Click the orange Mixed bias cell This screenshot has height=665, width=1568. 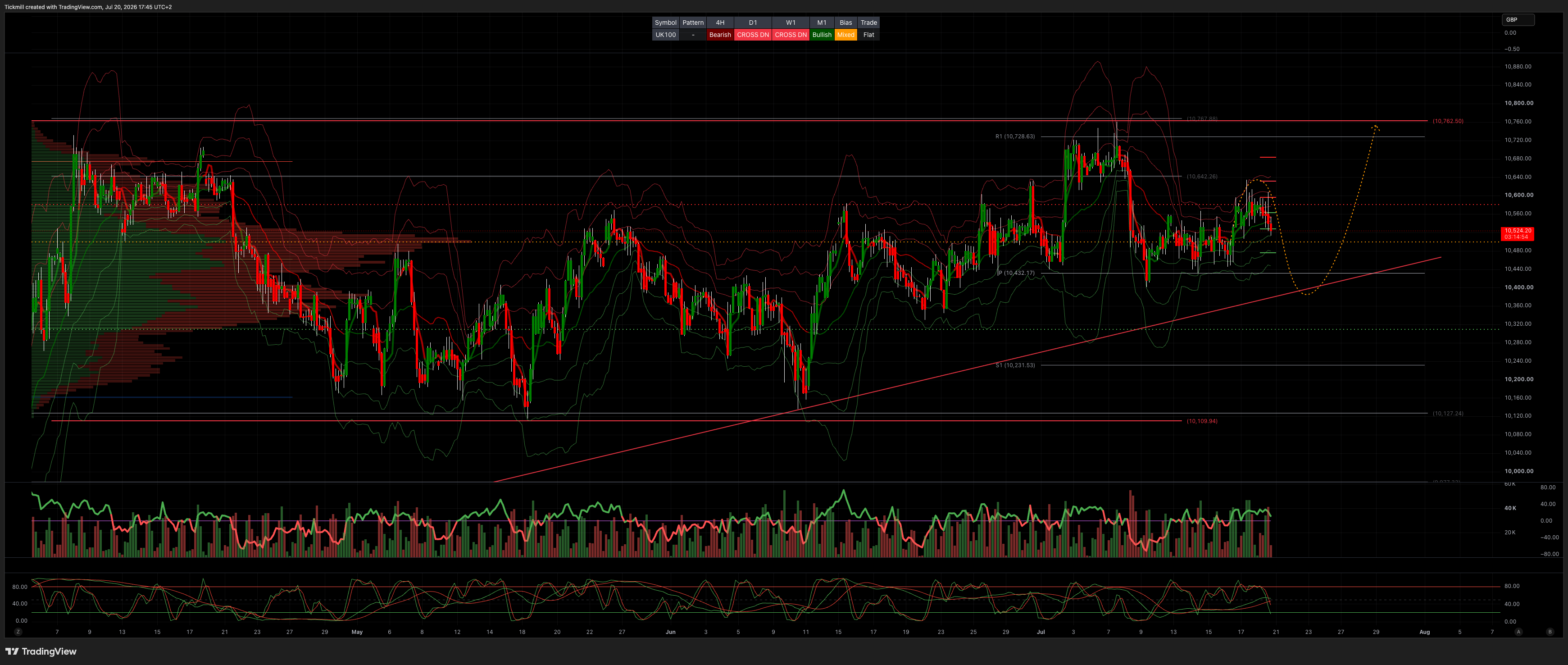click(x=845, y=35)
